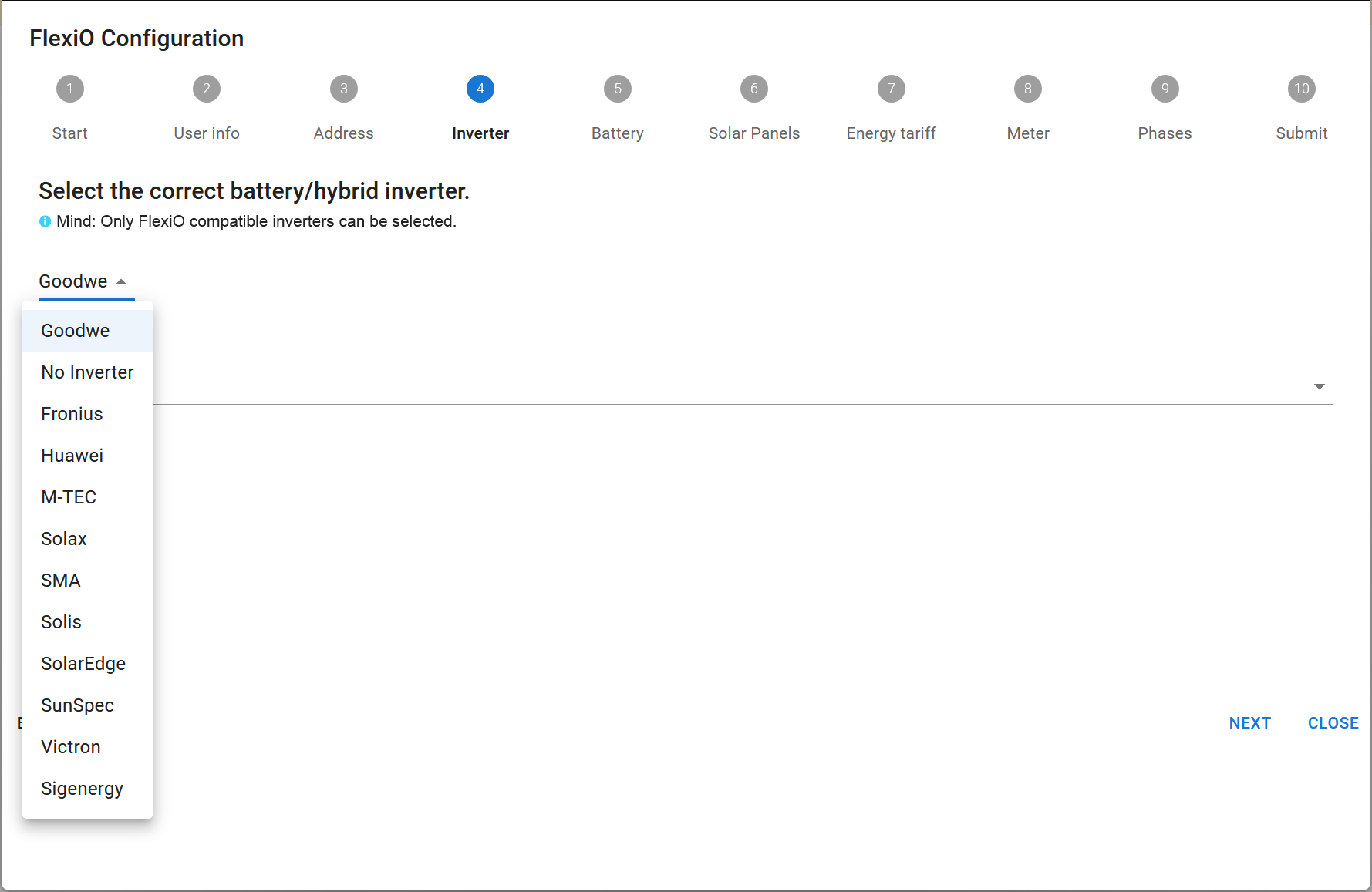Viewport: 1372px width, 892px height.
Task: Click step 7 Energy tariff circle
Action: [891, 89]
